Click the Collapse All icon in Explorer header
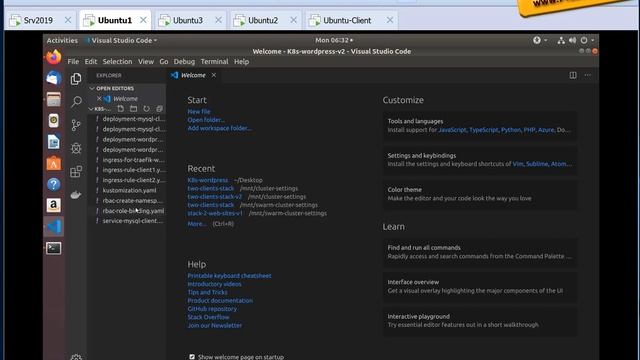 (159, 109)
